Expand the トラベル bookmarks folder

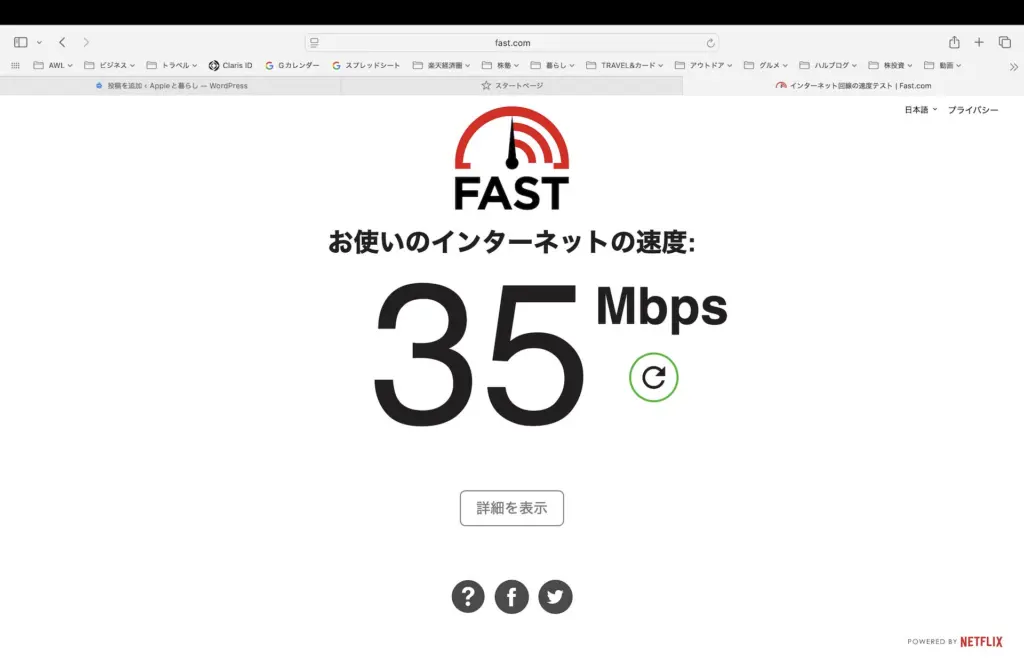point(172,65)
